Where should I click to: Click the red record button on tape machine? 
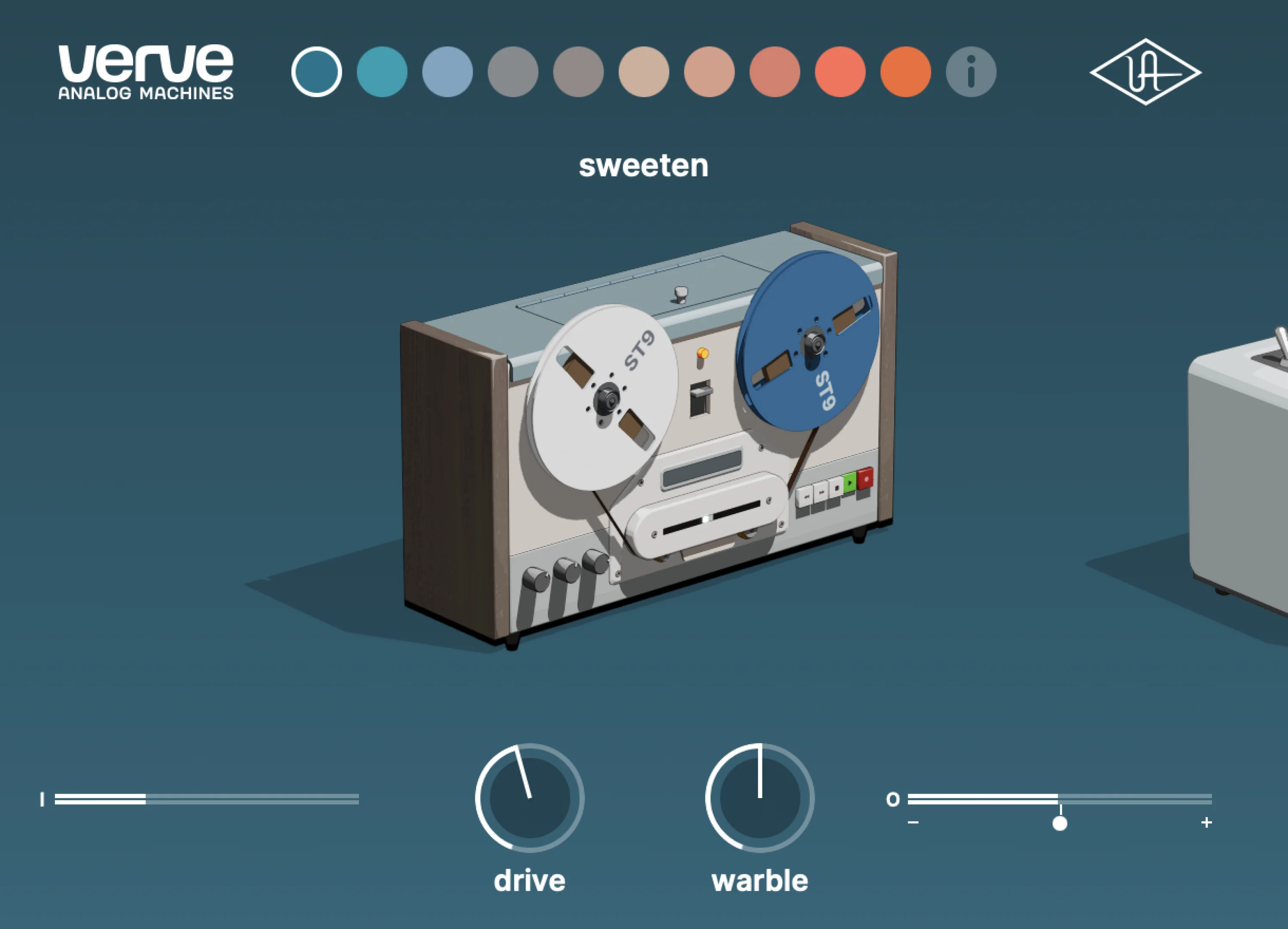pos(865,478)
